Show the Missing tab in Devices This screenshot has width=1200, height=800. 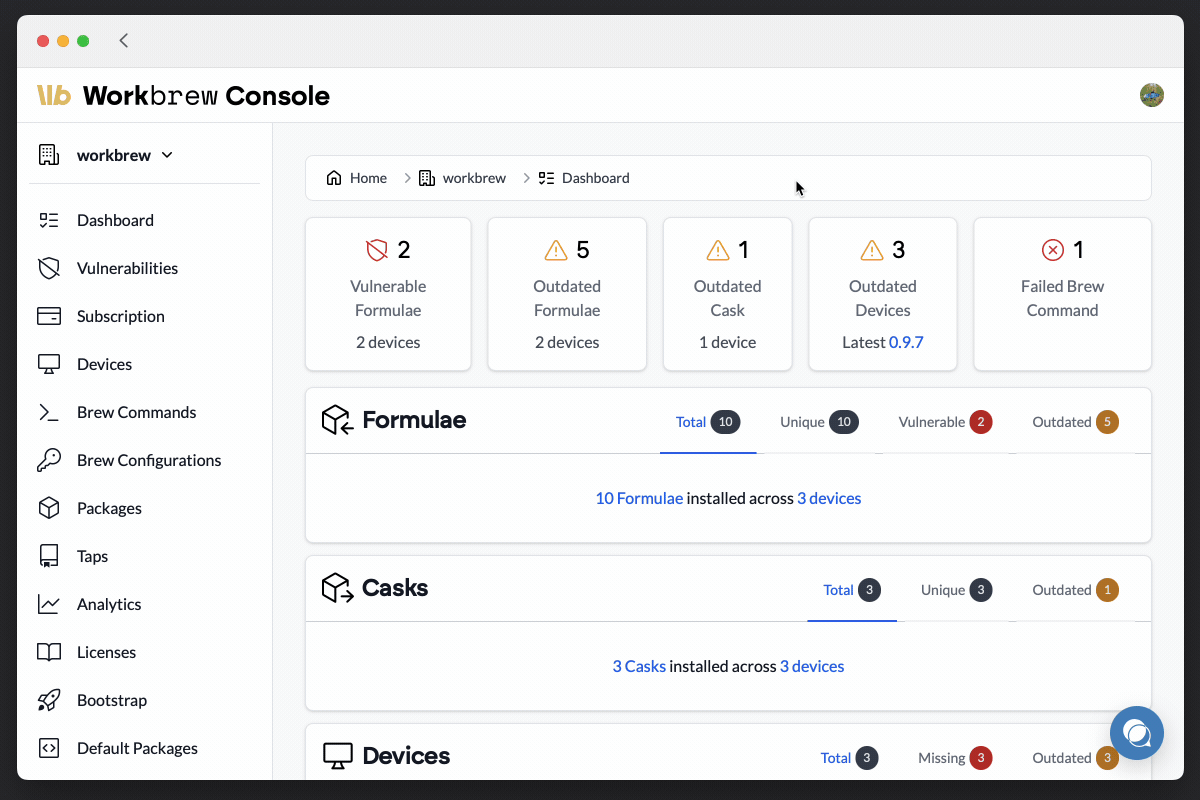click(954, 758)
